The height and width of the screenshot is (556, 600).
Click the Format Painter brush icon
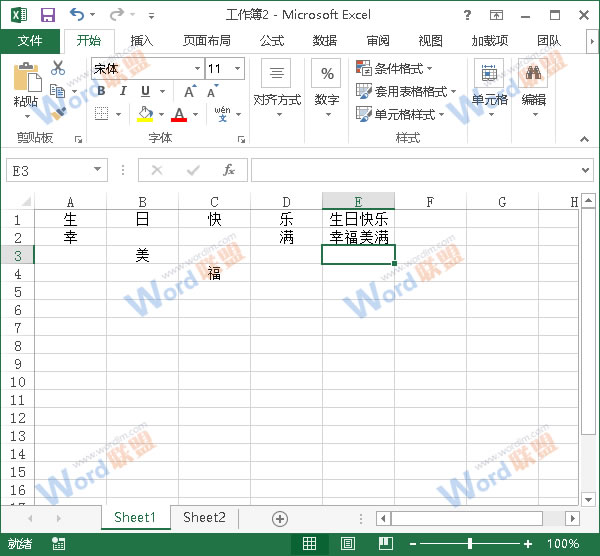[x=58, y=113]
